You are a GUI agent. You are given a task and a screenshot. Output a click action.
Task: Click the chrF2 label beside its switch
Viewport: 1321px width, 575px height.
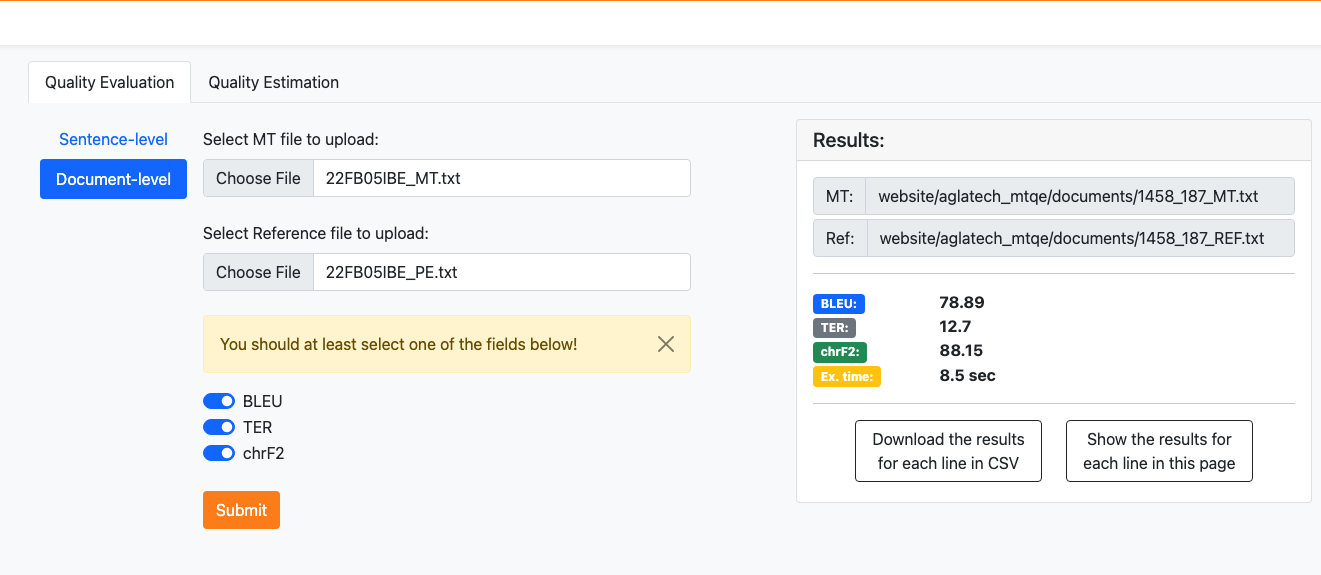(264, 453)
